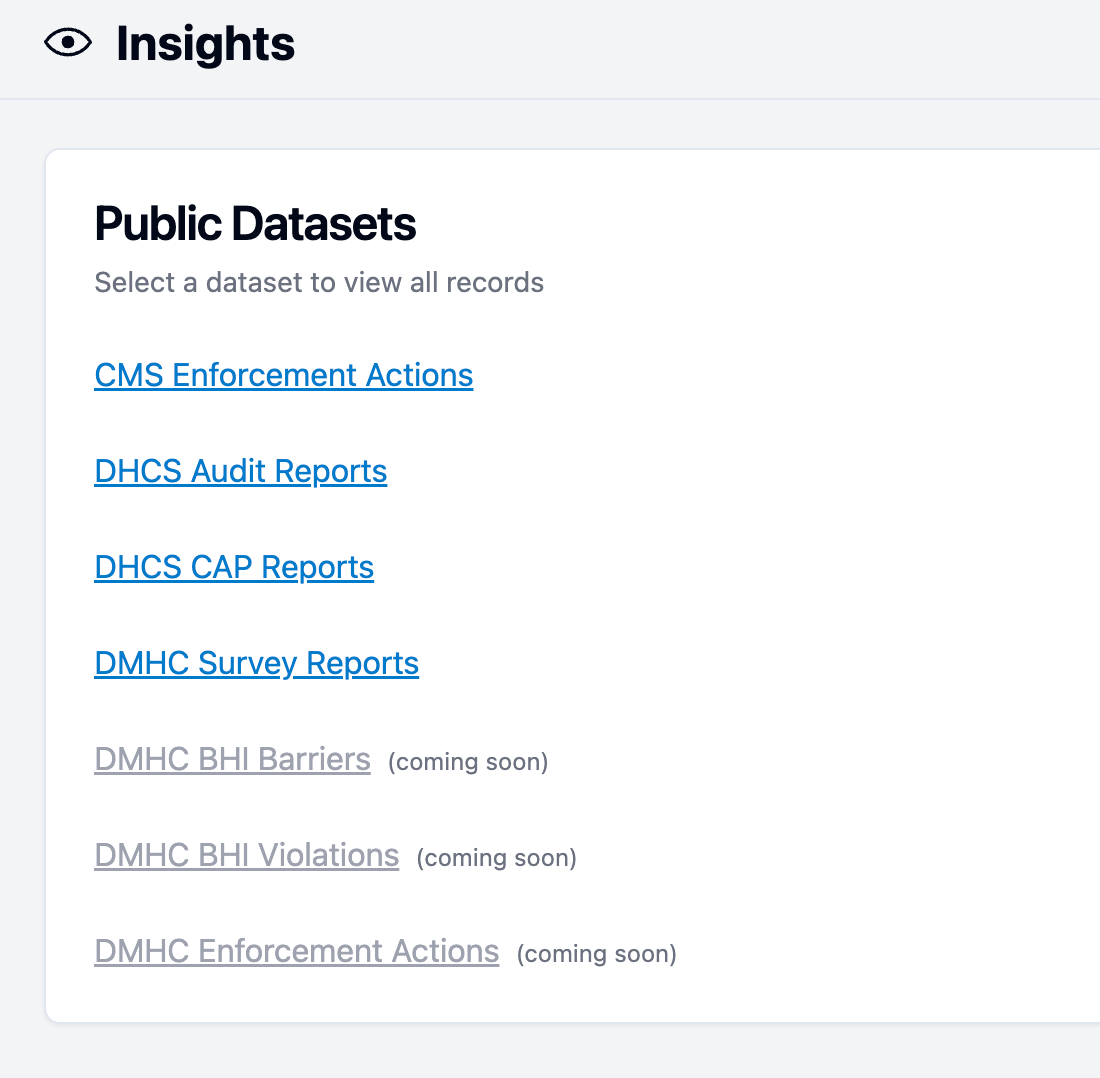Click the DMHC Enforcement Actions link
The height and width of the screenshot is (1078, 1100).
pyautogui.click(x=296, y=951)
